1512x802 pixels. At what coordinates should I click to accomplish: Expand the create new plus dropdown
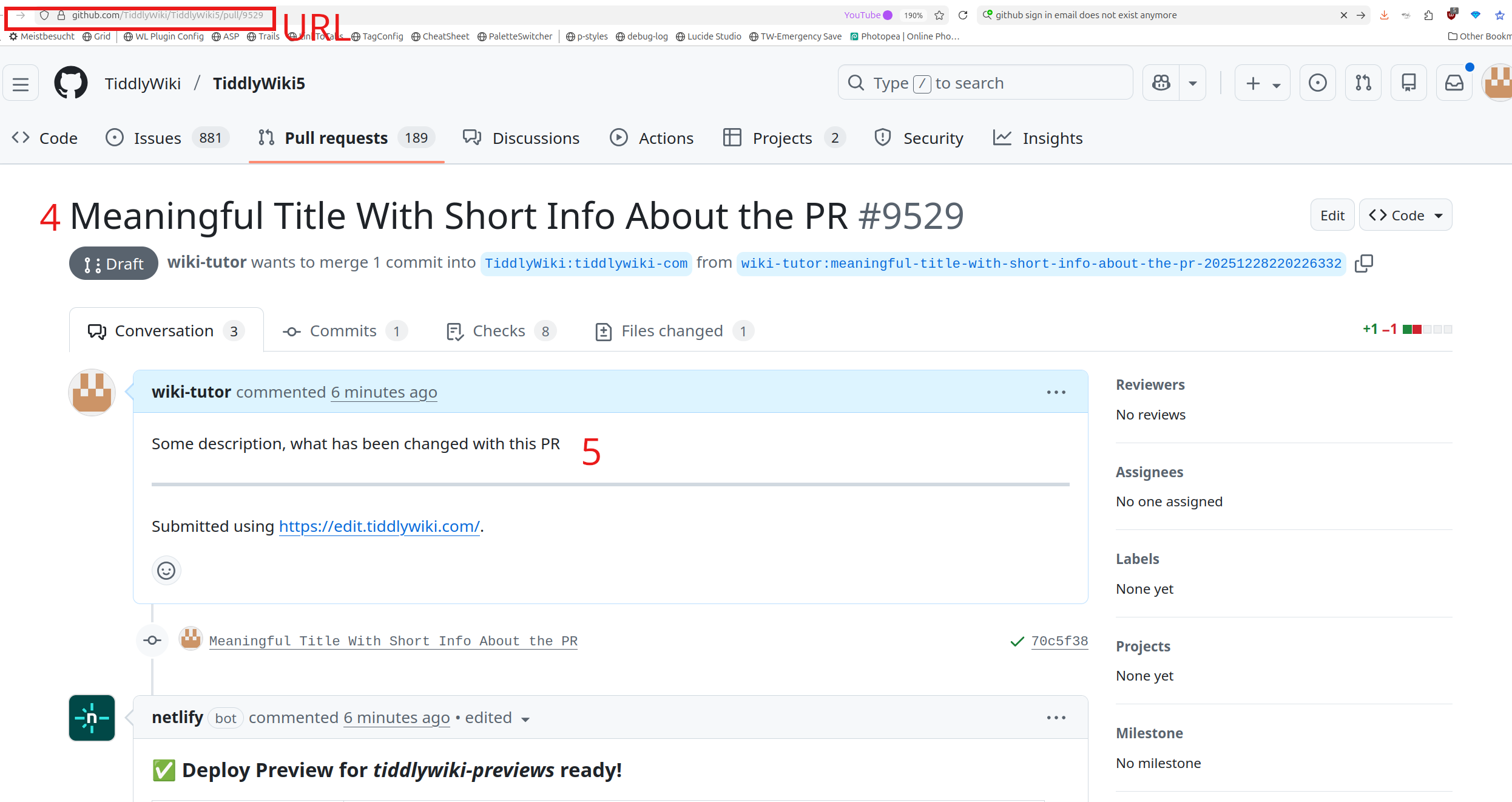click(1263, 83)
